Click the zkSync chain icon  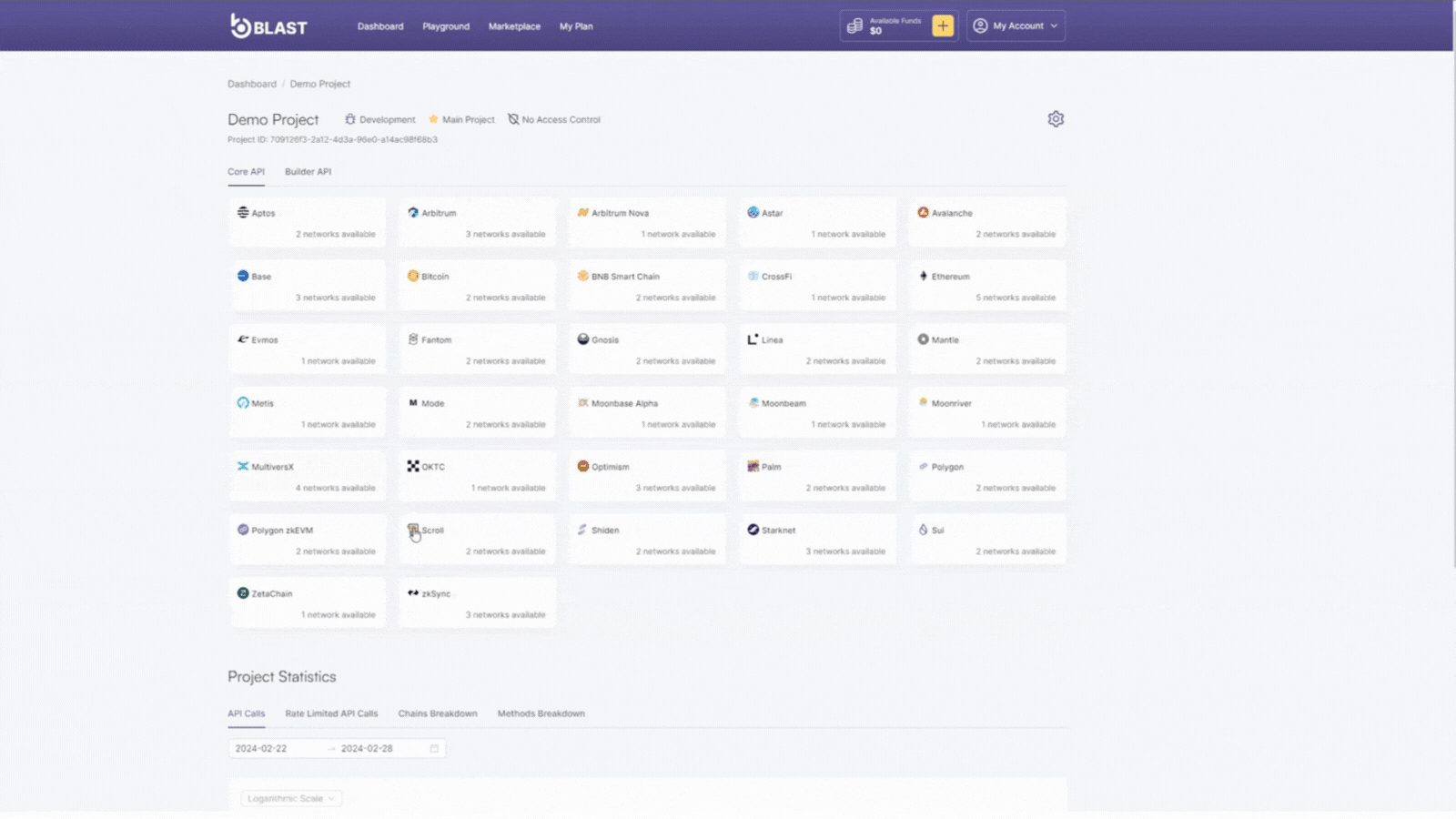(x=413, y=593)
